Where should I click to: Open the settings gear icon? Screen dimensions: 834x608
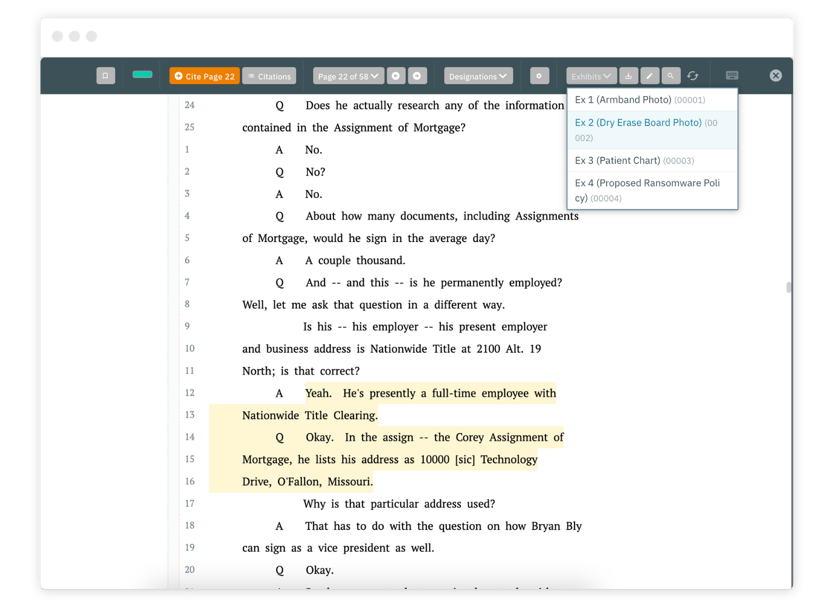click(x=539, y=75)
